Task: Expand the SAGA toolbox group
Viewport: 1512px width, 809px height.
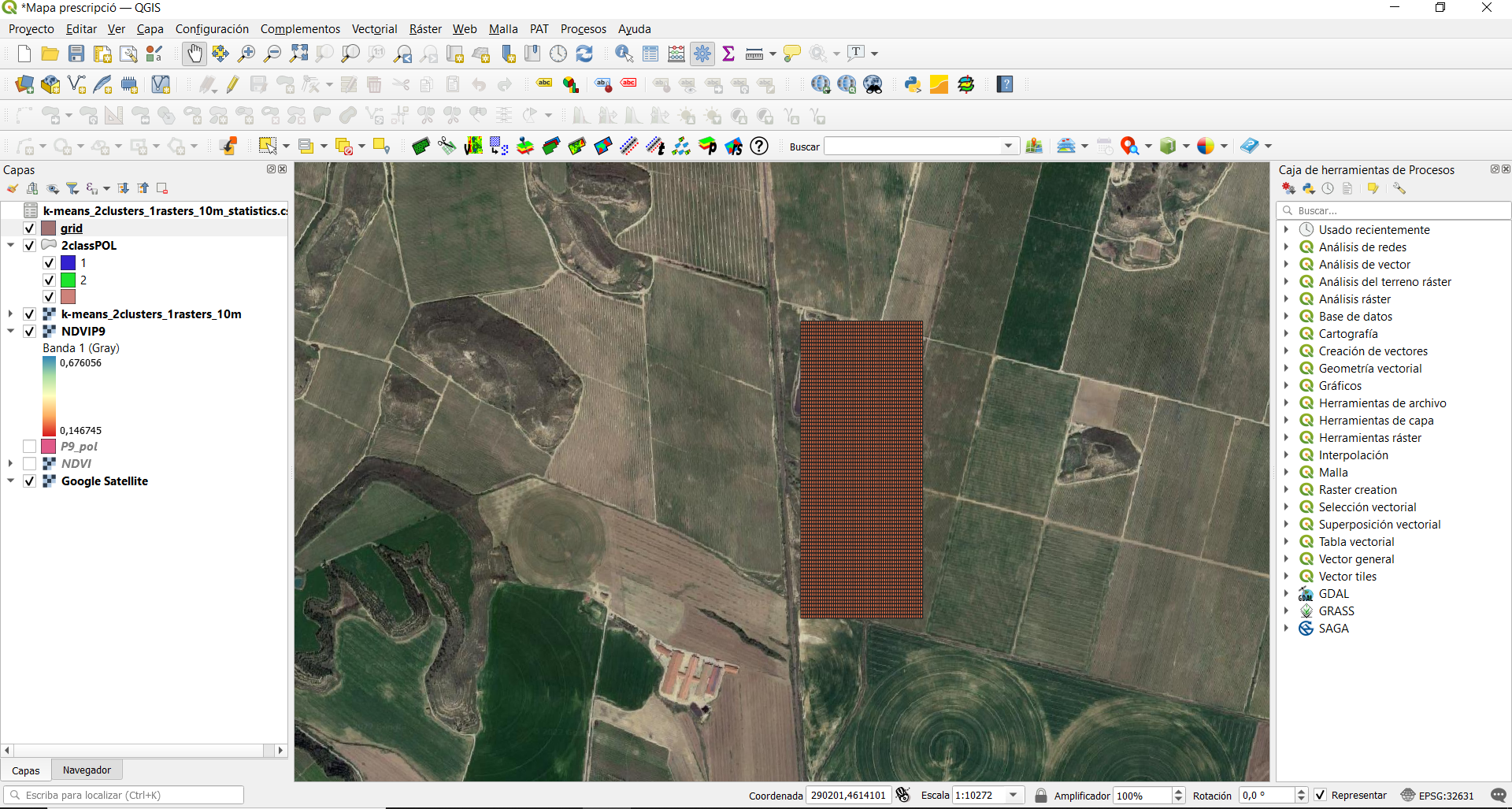Action: (1286, 629)
